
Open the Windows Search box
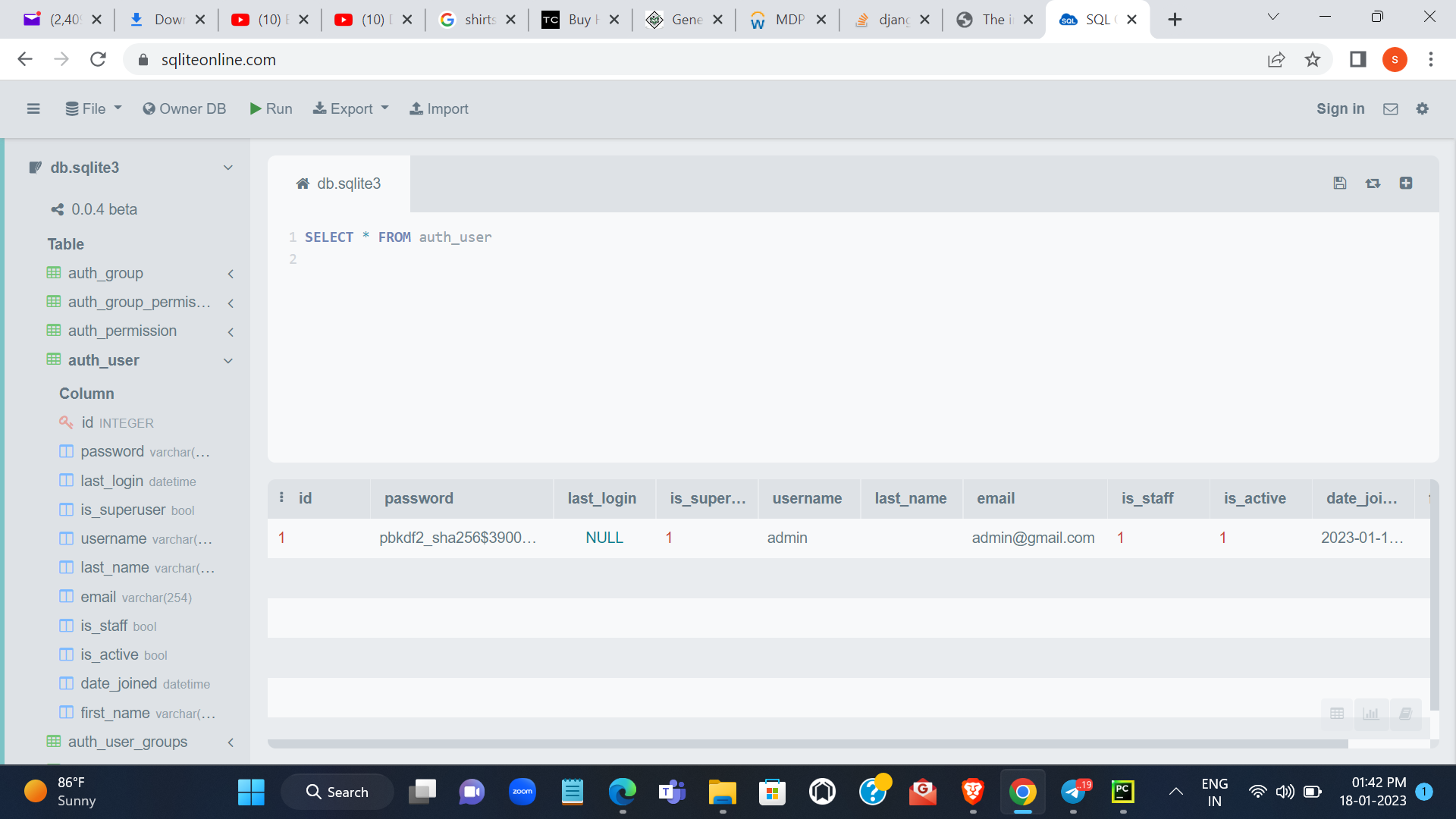pos(337,791)
